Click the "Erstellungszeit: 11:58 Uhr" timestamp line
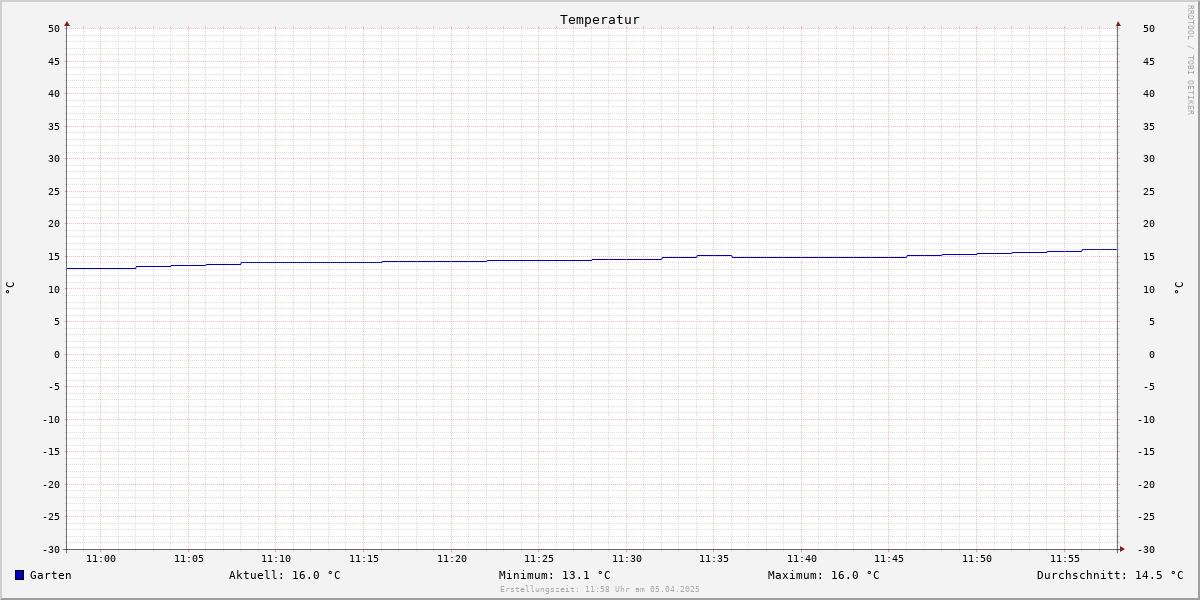This screenshot has width=1200, height=600. click(600, 589)
